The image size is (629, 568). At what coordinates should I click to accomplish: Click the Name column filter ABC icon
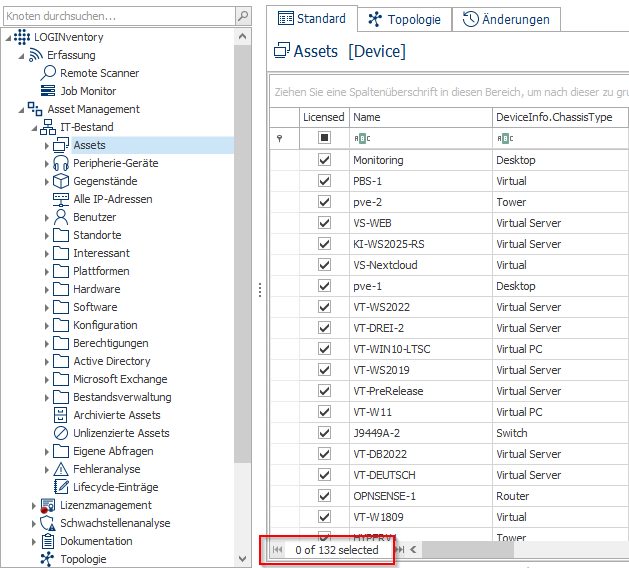(x=362, y=139)
